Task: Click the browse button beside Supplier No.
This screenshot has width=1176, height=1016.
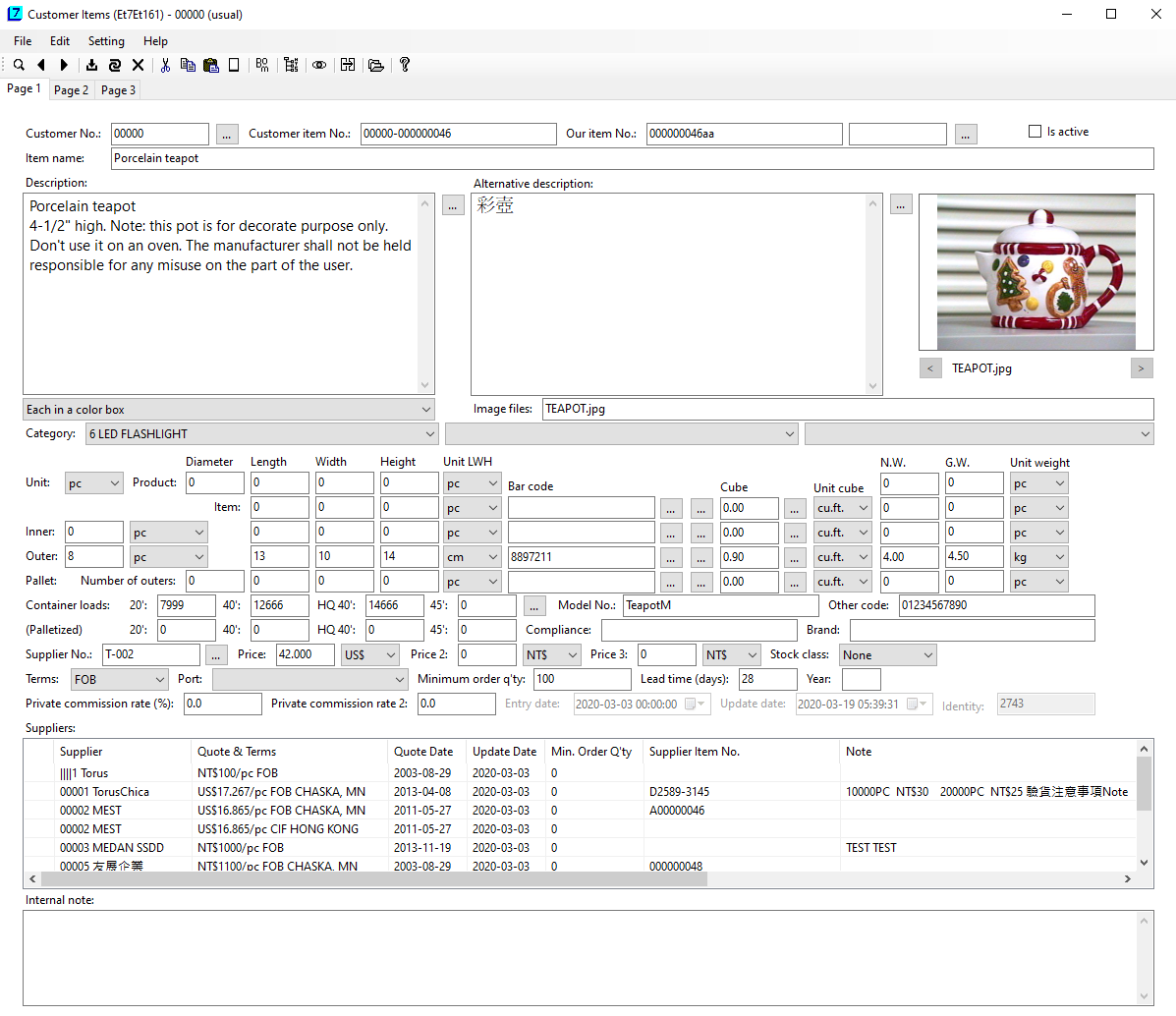Action: pyautogui.click(x=215, y=655)
